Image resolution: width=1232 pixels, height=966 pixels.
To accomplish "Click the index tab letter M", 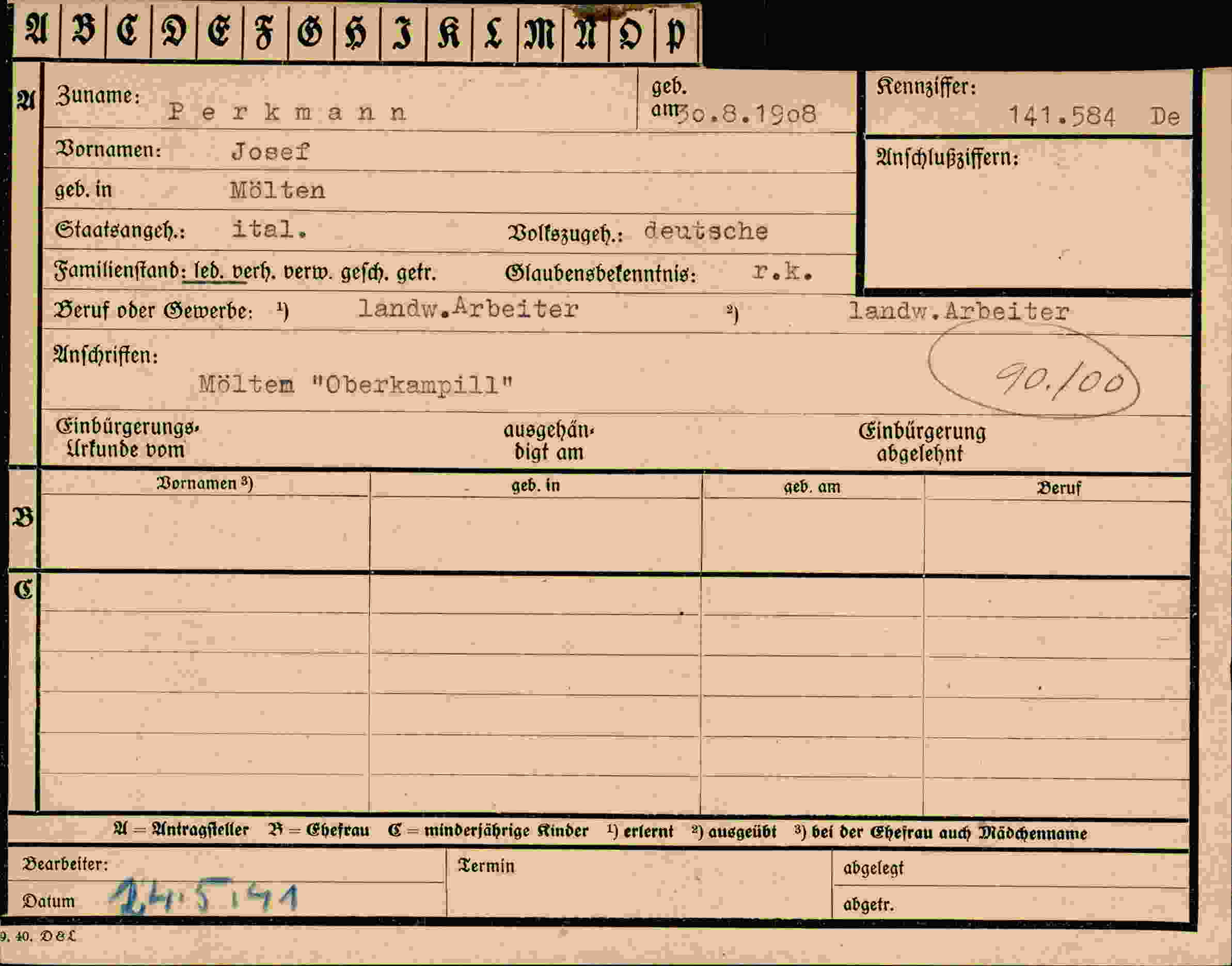I will (540, 32).
